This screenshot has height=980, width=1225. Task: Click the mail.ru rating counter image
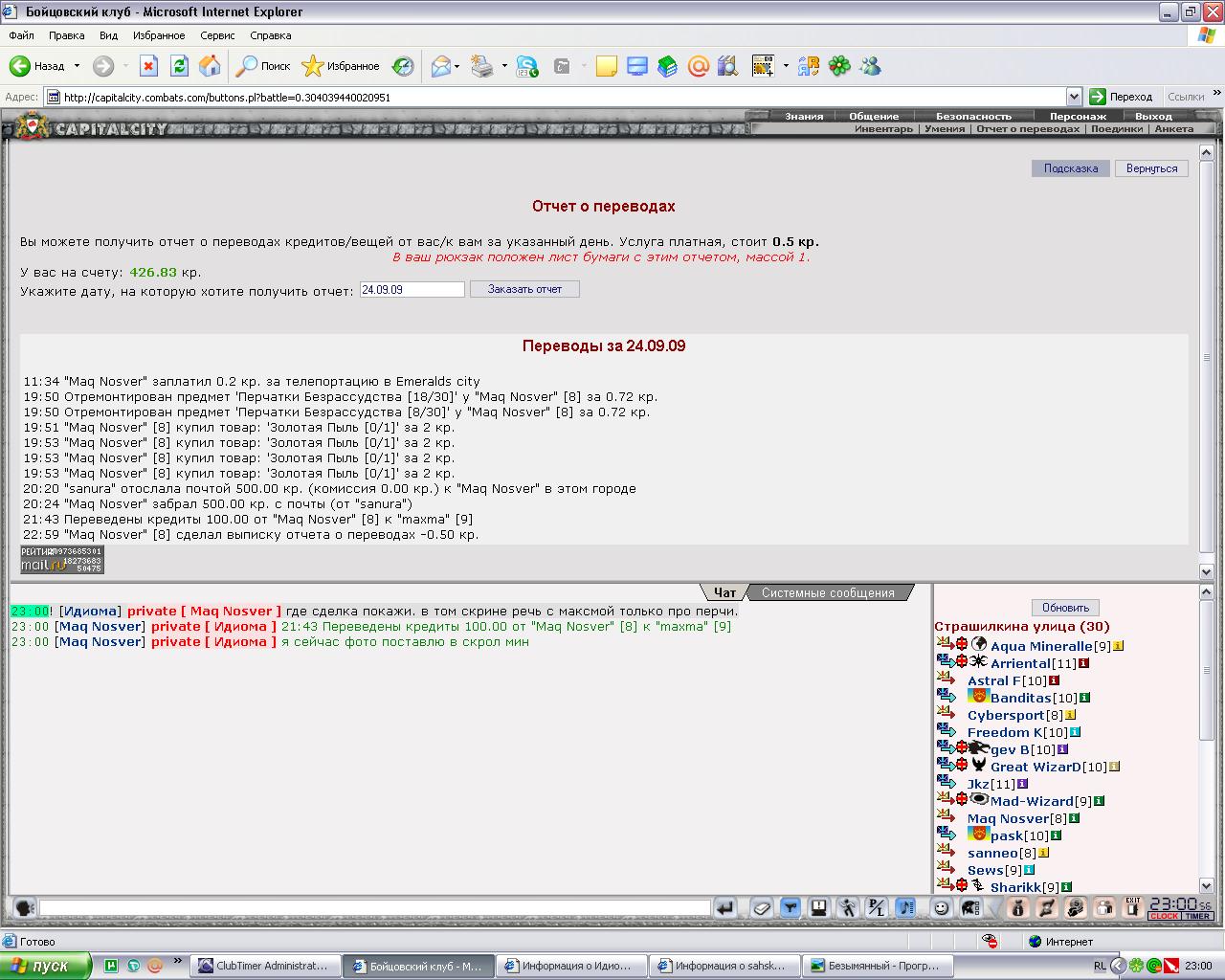point(62,560)
